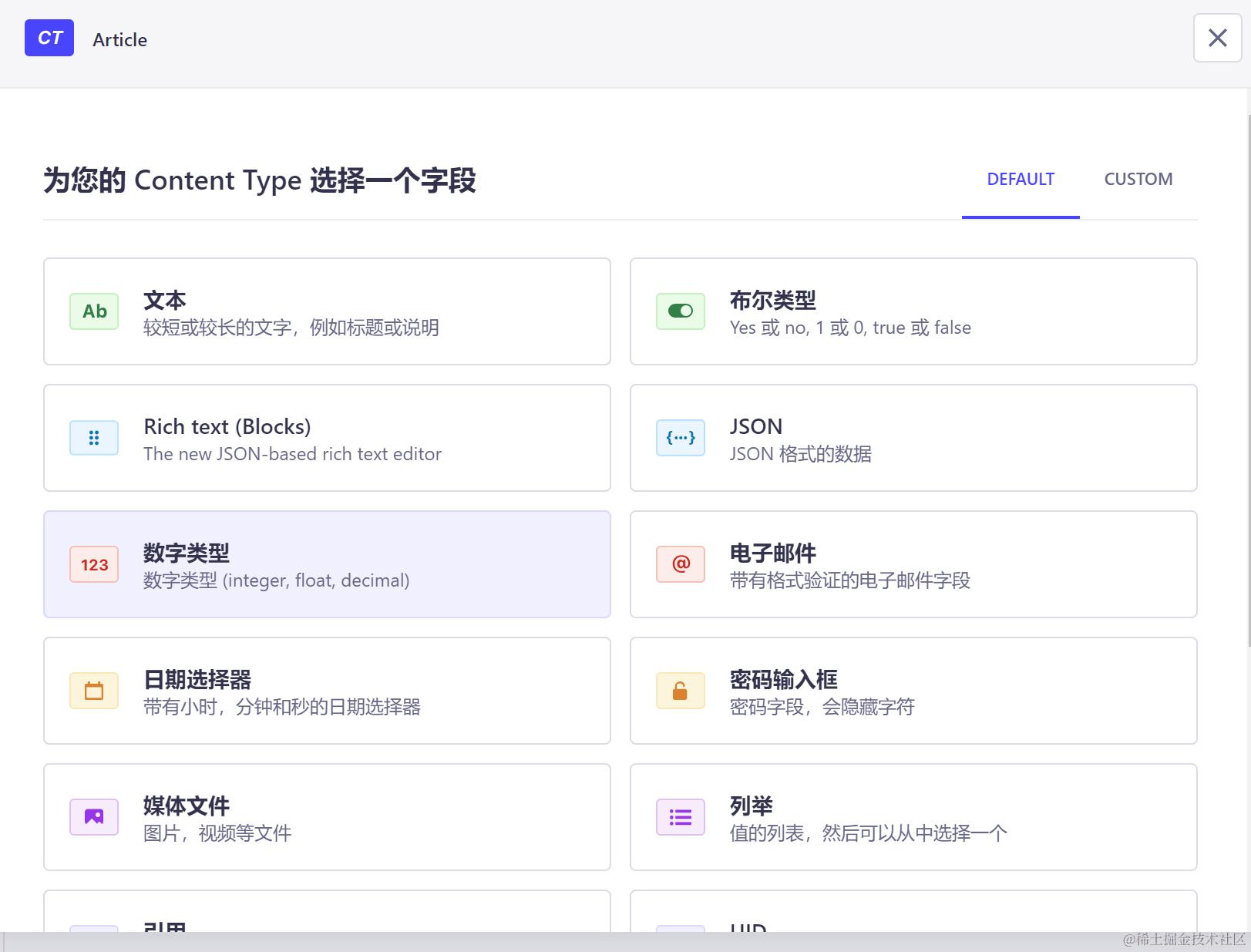Choose the 密码输入框 field card
The image size is (1251, 952).
913,691
